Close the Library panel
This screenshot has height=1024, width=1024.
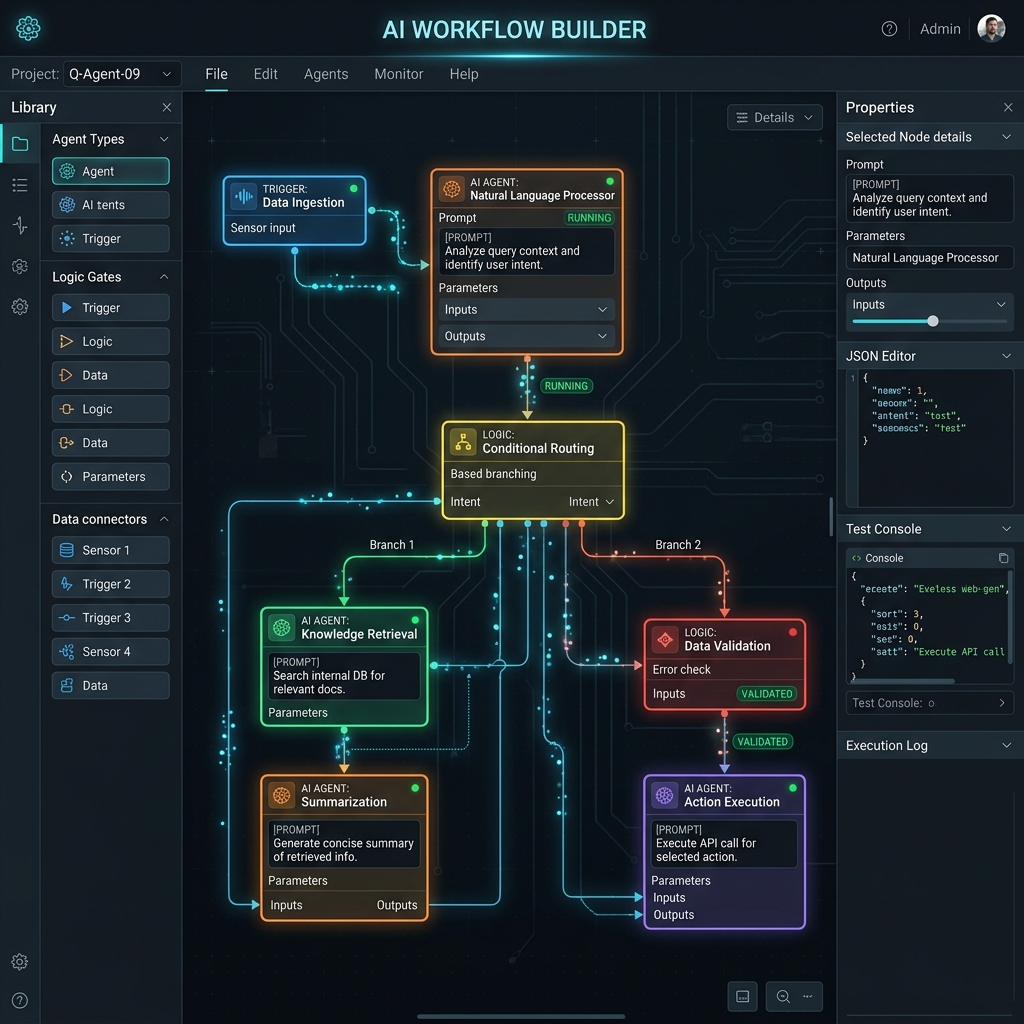click(x=167, y=107)
